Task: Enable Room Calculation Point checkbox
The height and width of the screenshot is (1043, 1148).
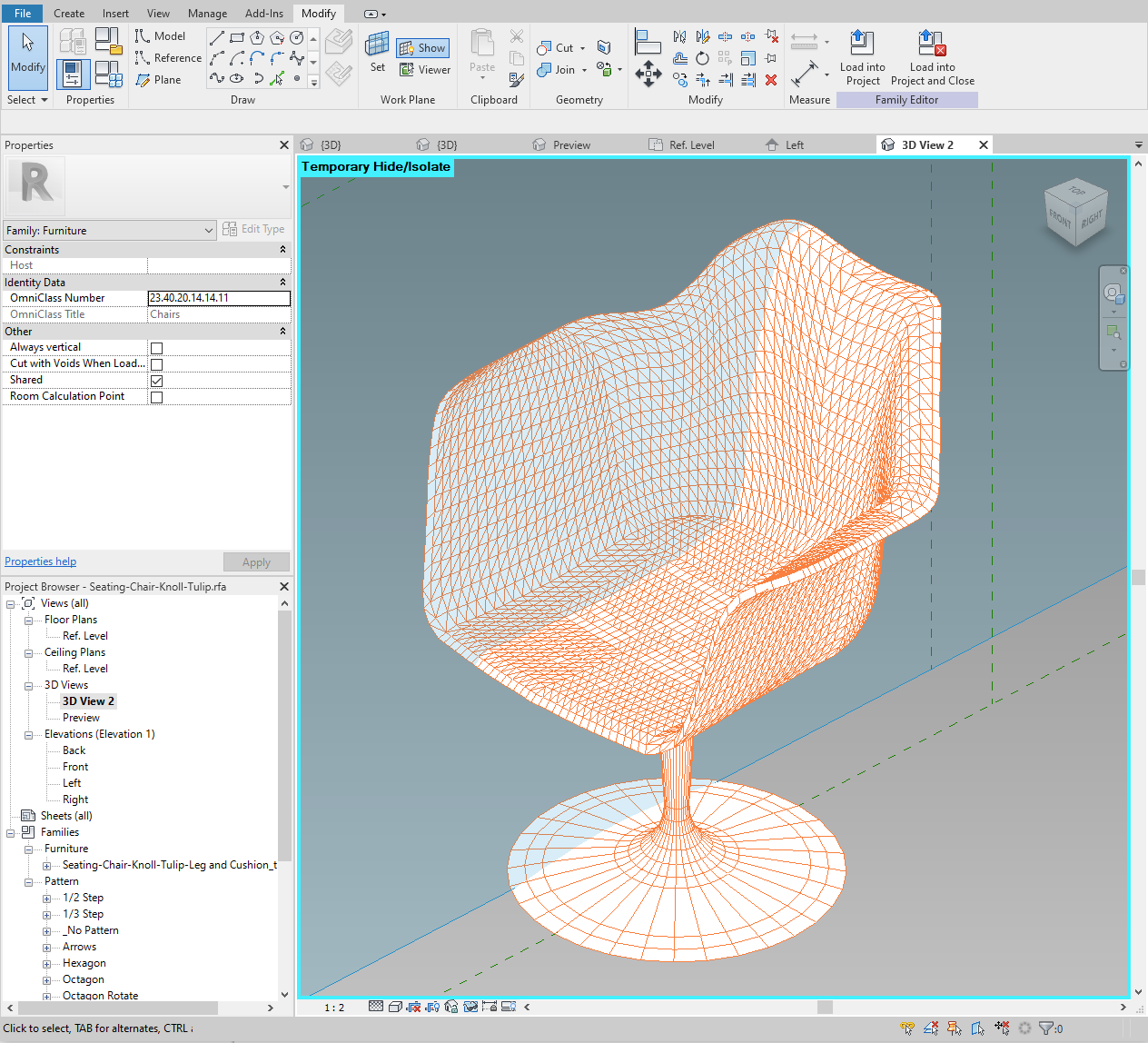Action: (x=156, y=397)
